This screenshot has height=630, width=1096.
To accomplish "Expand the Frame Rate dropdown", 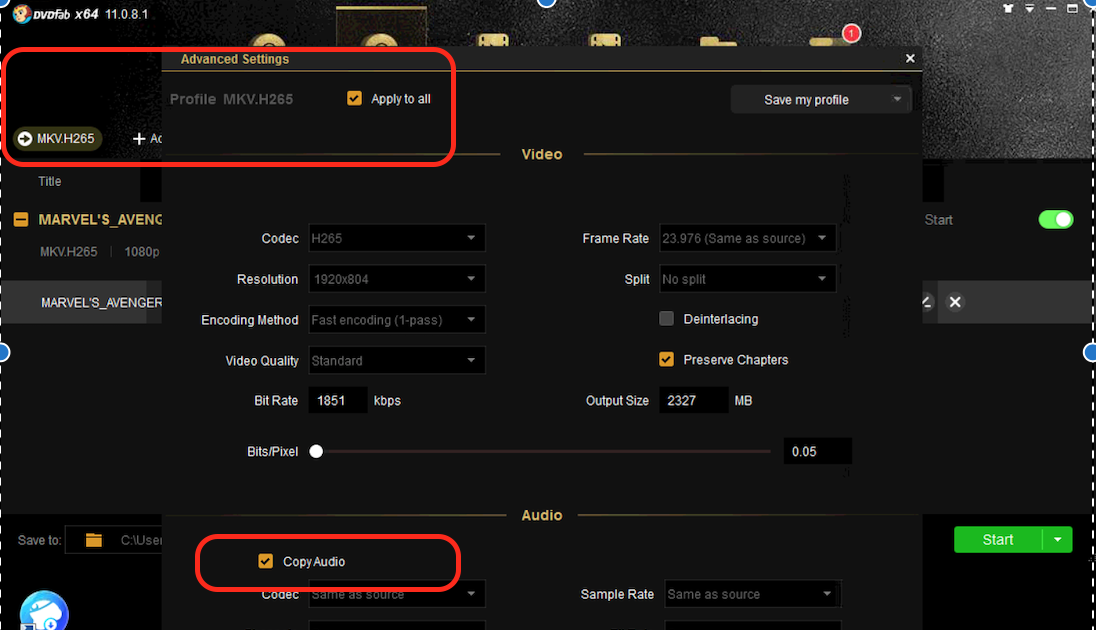I will [x=747, y=238].
